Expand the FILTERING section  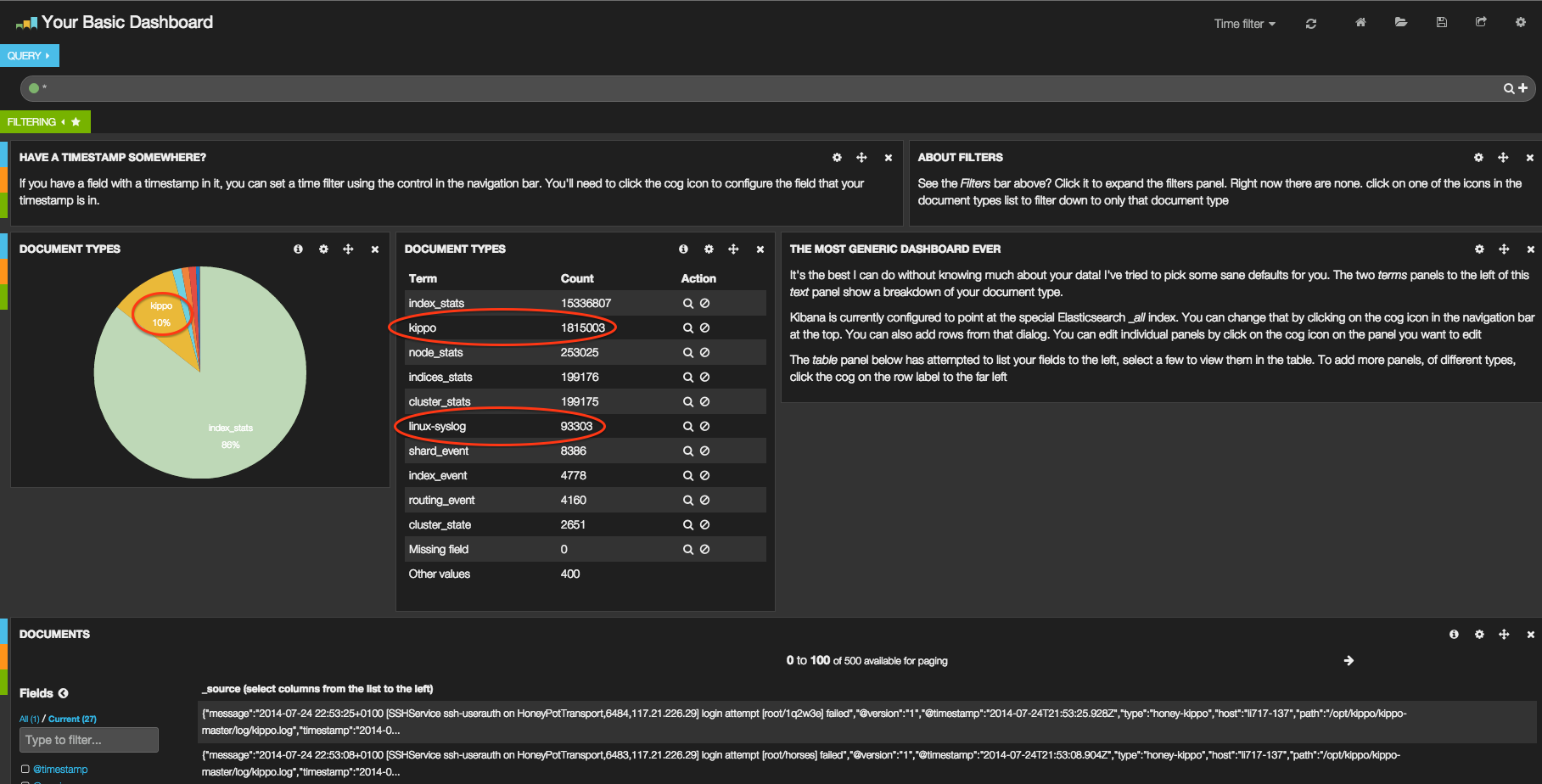pyautogui.click(x=44, y=122)
